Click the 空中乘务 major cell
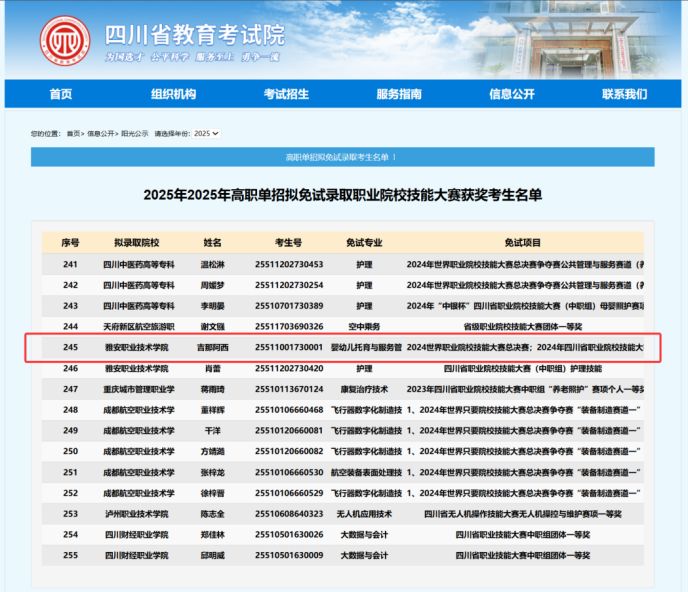Image resolution: width=688 pixels, height=592 pixels. coord(364,326)
